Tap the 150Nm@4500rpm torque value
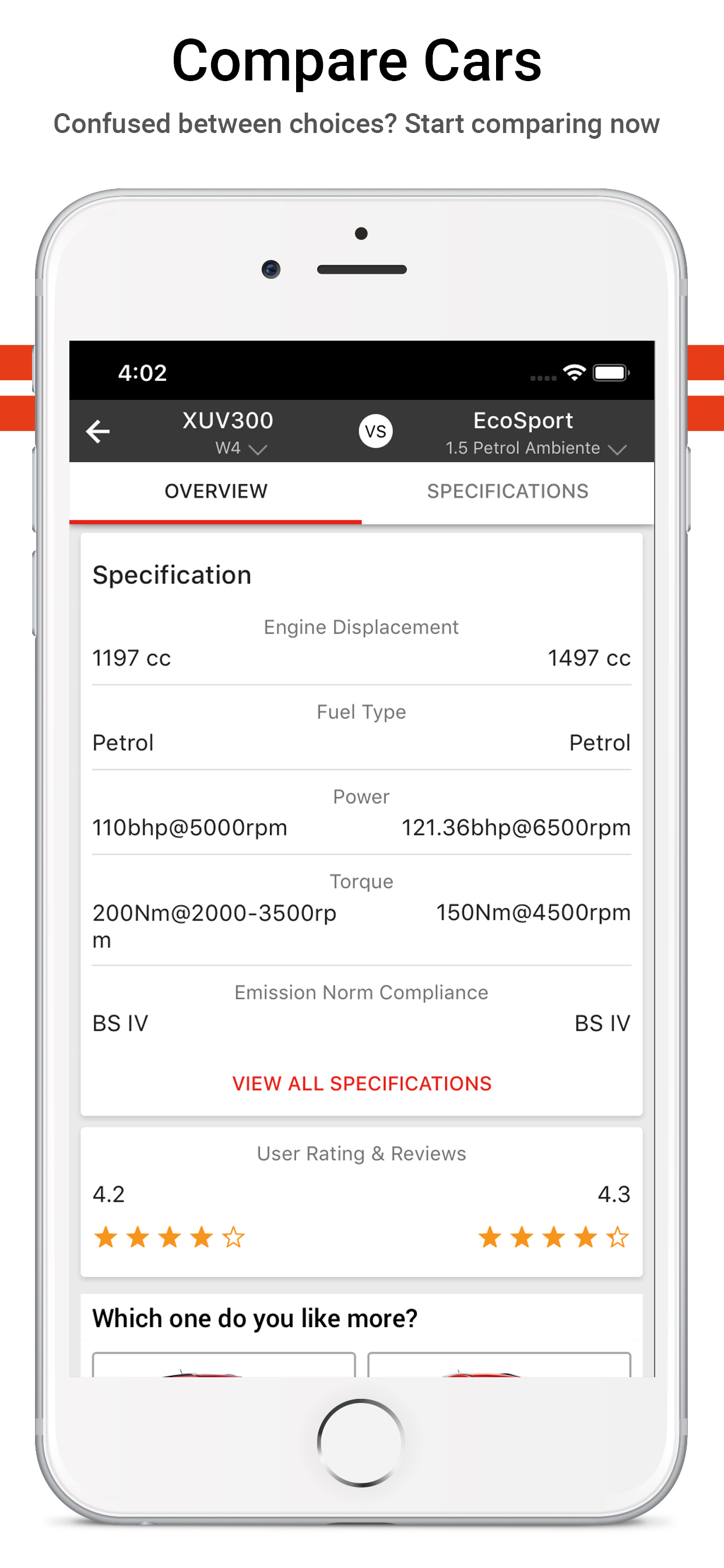The height and width of the screenshot is (1568, 724). pos(533,912)
